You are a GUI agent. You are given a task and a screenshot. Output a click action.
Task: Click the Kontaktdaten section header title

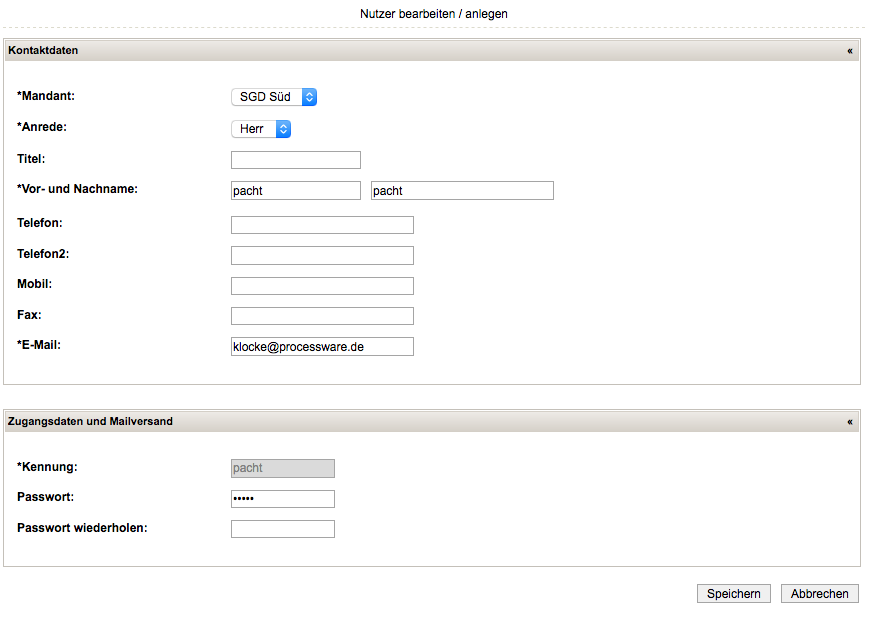(43, 50)
